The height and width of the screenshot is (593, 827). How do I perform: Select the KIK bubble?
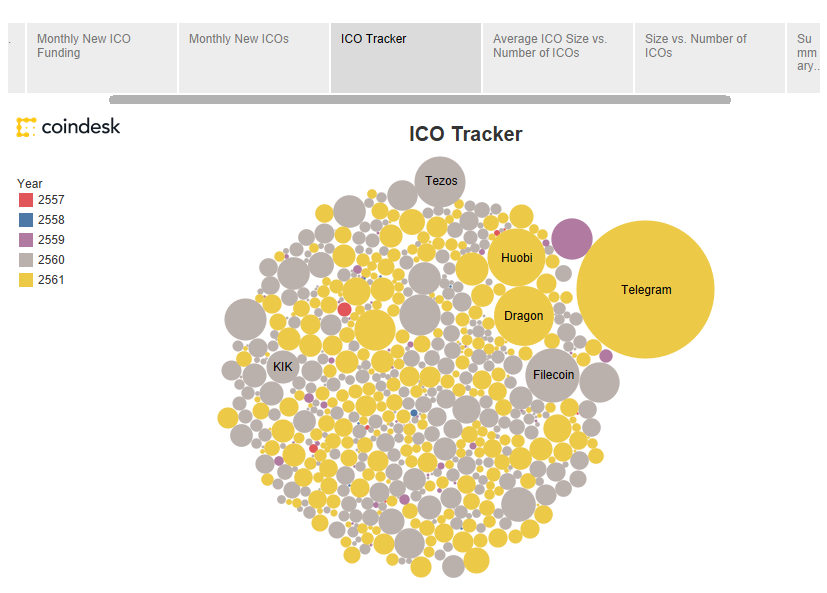tap(282, 366)
